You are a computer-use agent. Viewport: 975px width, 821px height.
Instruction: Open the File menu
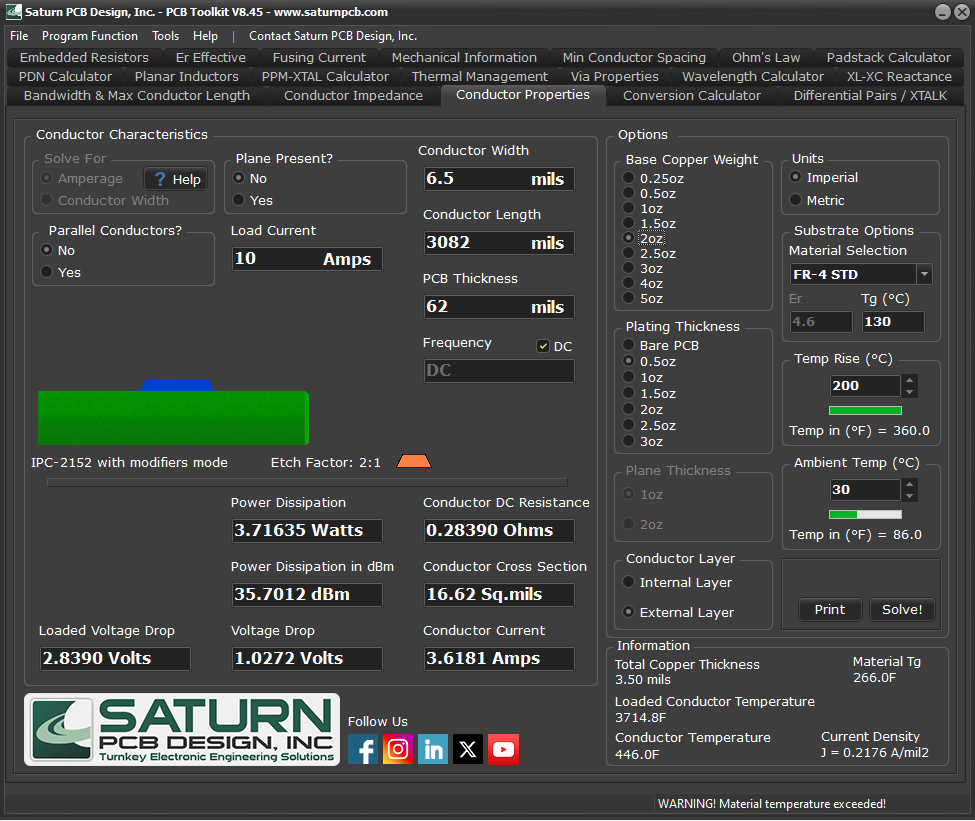(19, 36)
